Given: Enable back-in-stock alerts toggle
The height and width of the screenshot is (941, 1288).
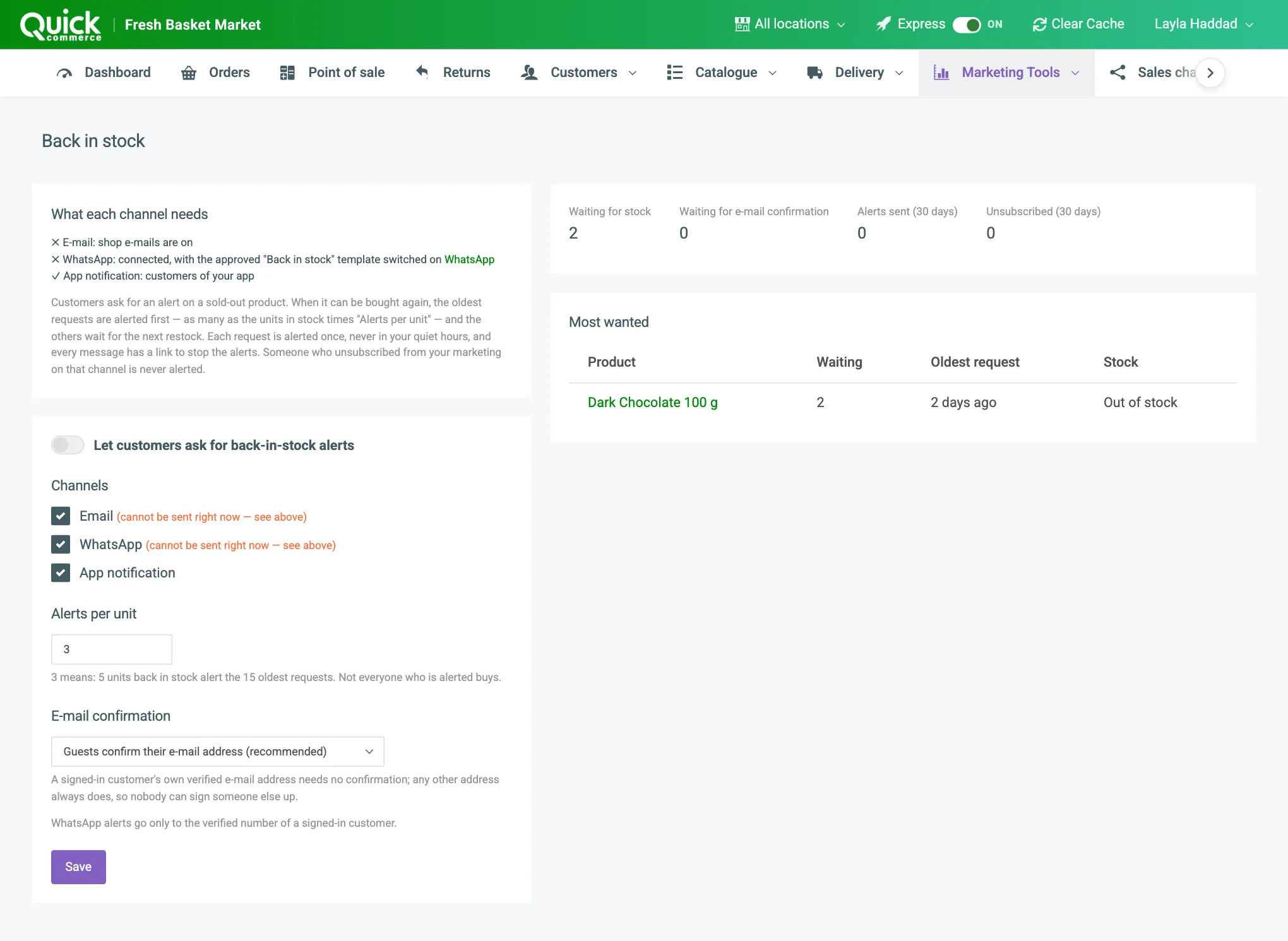Looking at the screenshot, I should 68,446.
